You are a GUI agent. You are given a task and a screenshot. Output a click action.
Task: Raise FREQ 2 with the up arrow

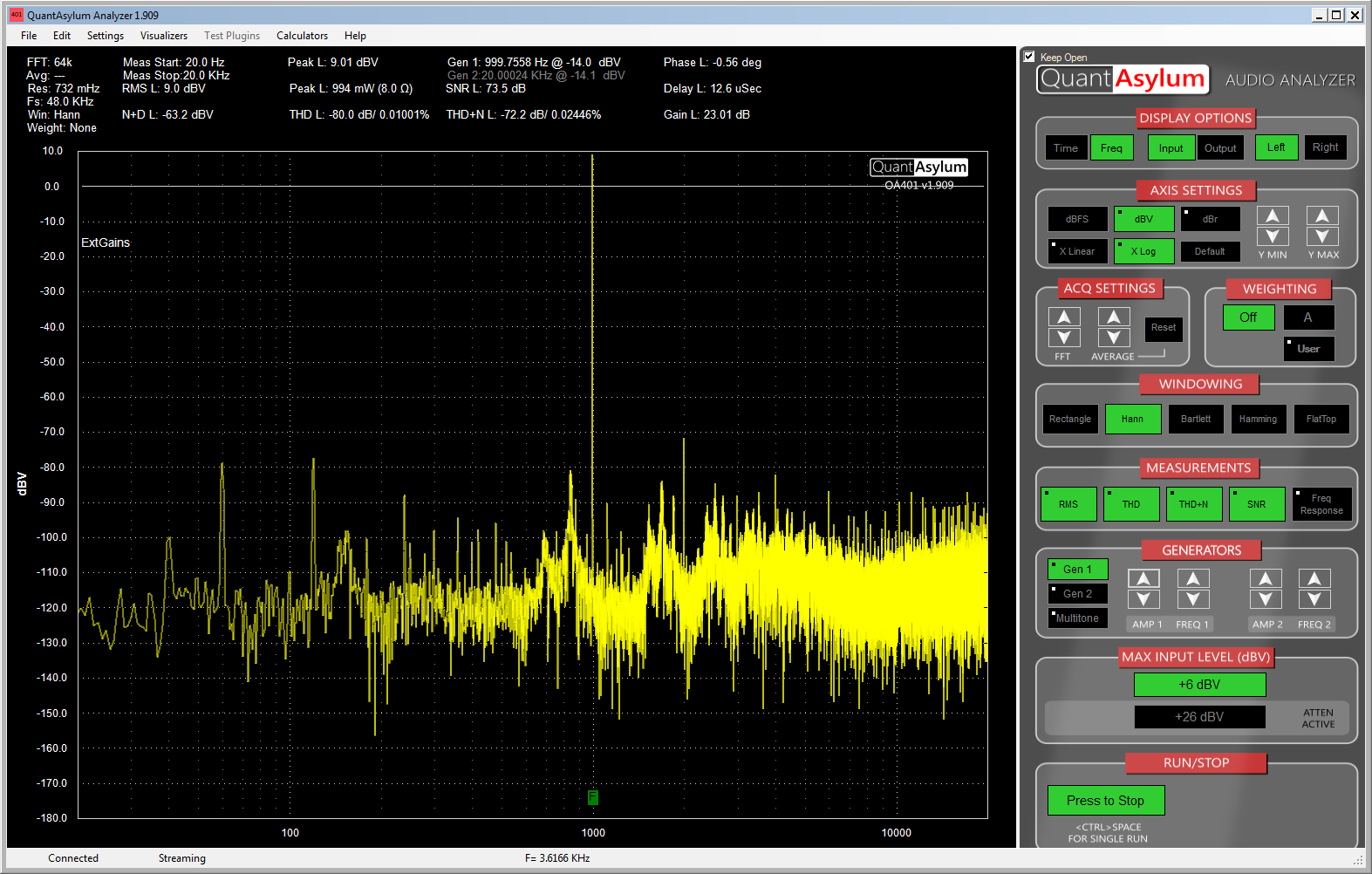1314,579
